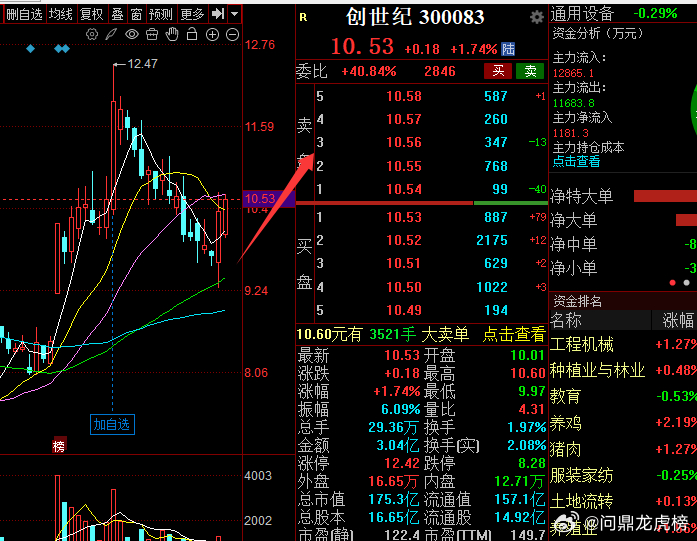
Task: Select buy level 1 price 10.53
Action: click(x=404, y=217)
